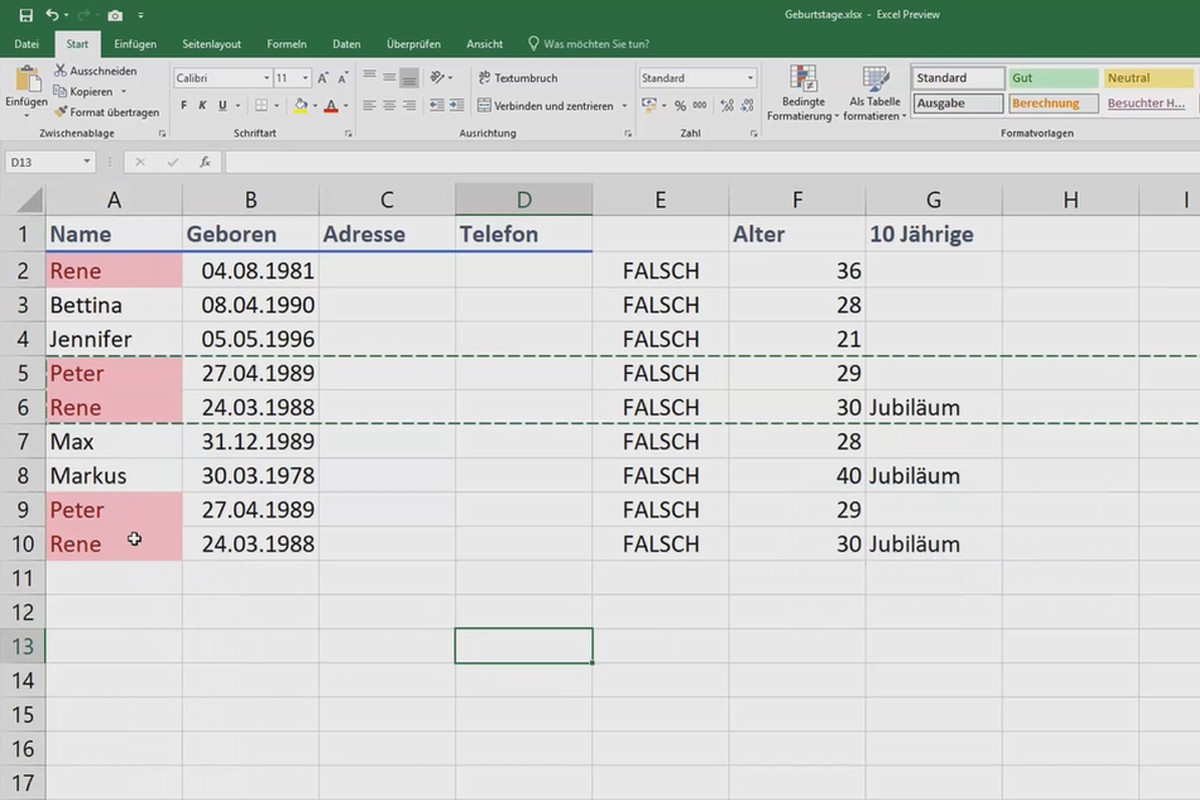The height and width of the screenshot is (800, 1200).
Task: Decrease font size with smaller A icon
Action: pos(344,78)
